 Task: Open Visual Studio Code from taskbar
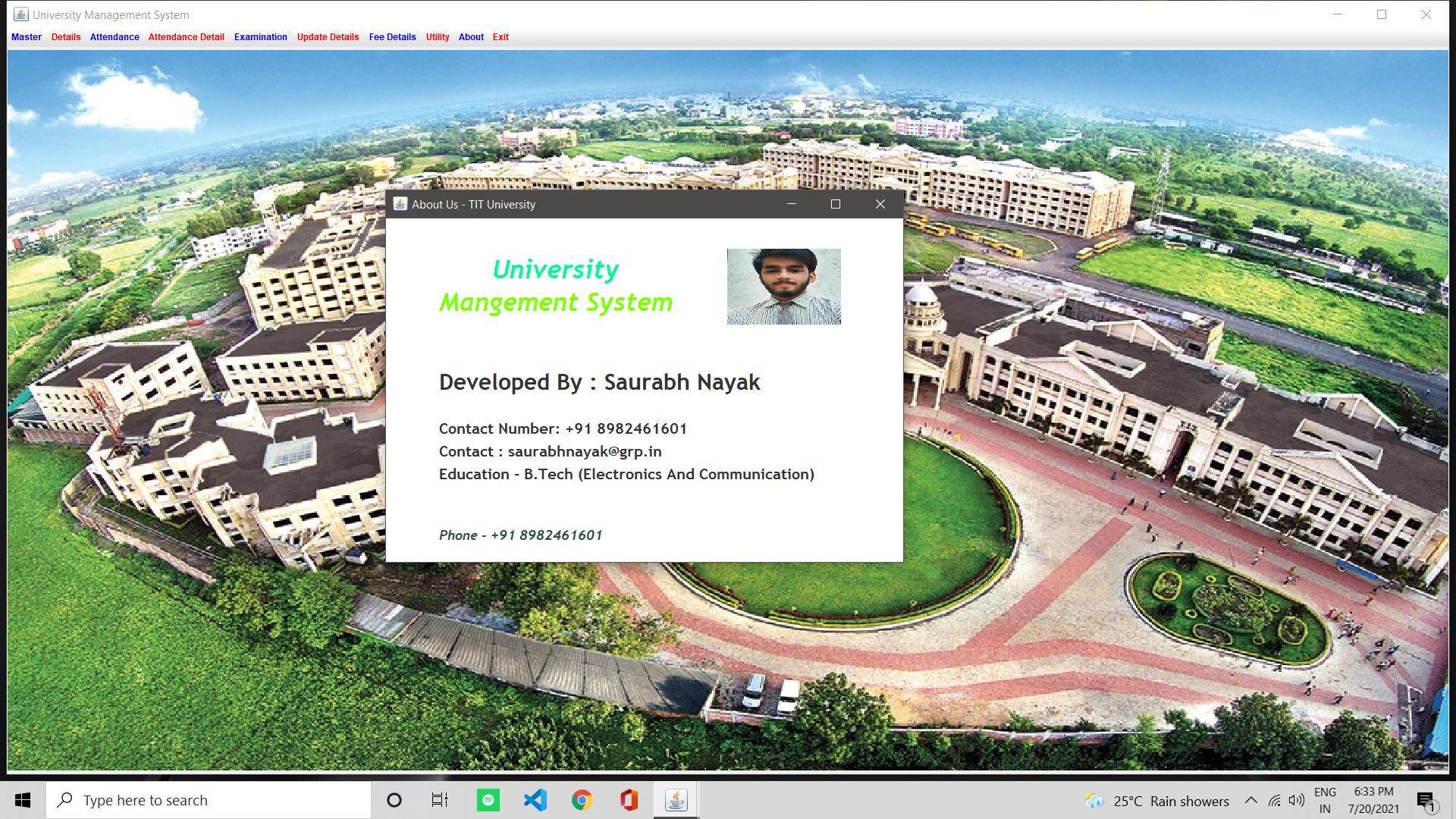(535, 800)
